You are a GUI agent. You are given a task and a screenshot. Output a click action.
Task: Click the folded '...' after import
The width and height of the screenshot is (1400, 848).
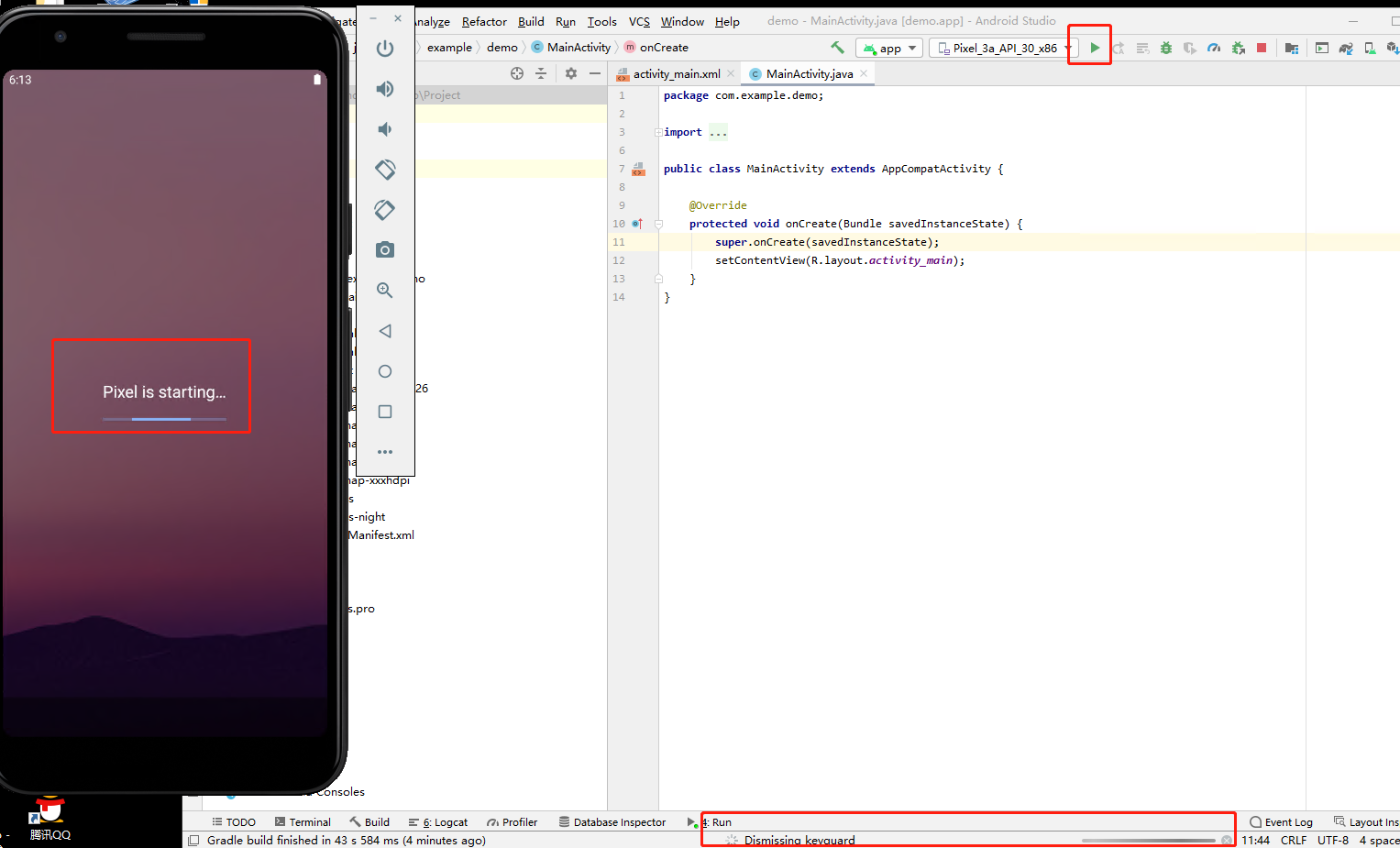coord(718,132)
